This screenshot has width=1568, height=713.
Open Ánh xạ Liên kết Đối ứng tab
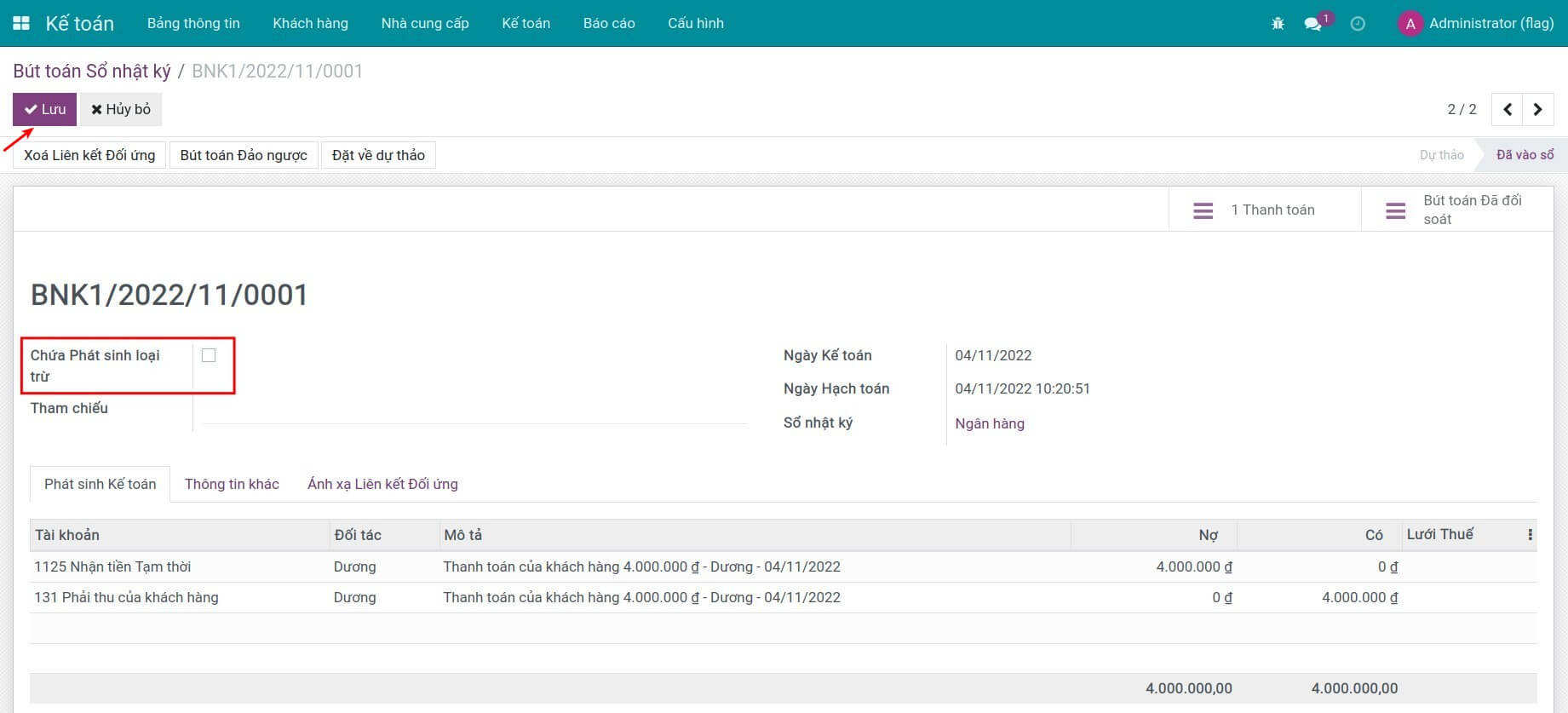382,484
